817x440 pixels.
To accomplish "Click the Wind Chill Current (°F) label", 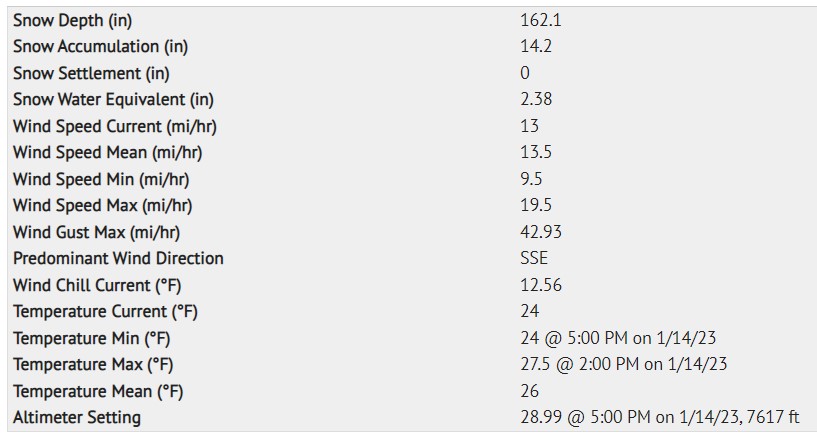I will (x=97, y=285).
